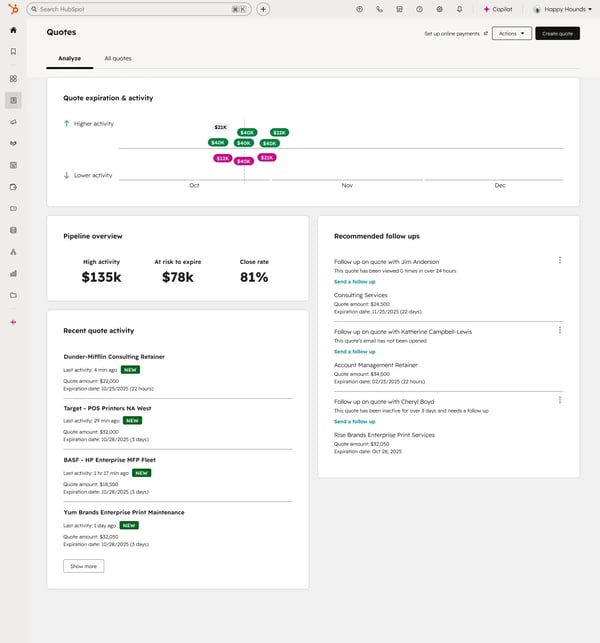Open the Library folder icon in the sidebar
600x643 pixels.
14,295
